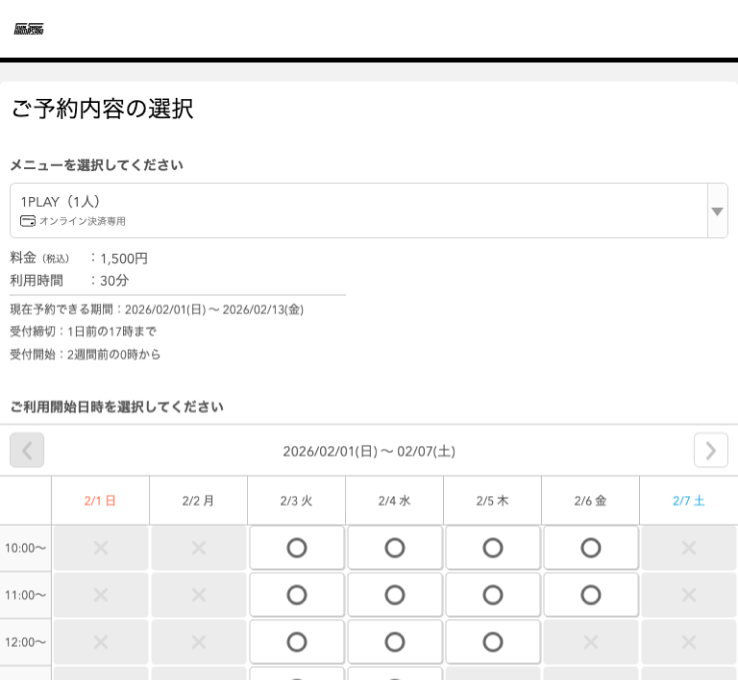Select 2/4 水 11:00 available slot
This screenshot has height=680, width=738.
point(395,595)
